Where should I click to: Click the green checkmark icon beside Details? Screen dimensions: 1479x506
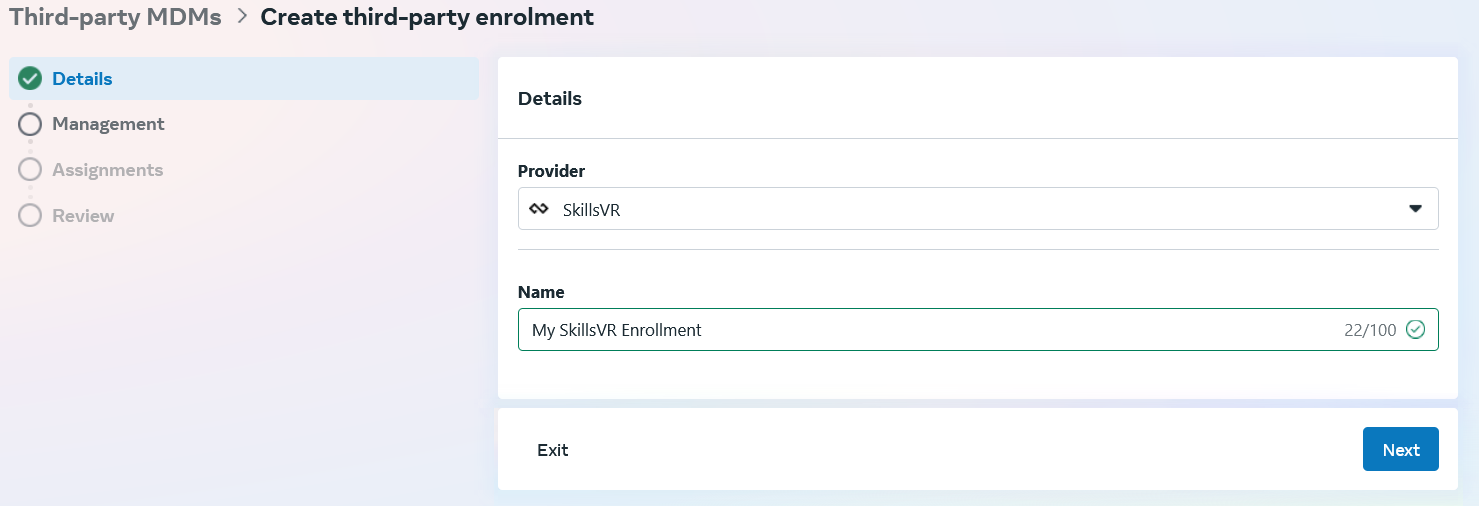click(30, 78)
